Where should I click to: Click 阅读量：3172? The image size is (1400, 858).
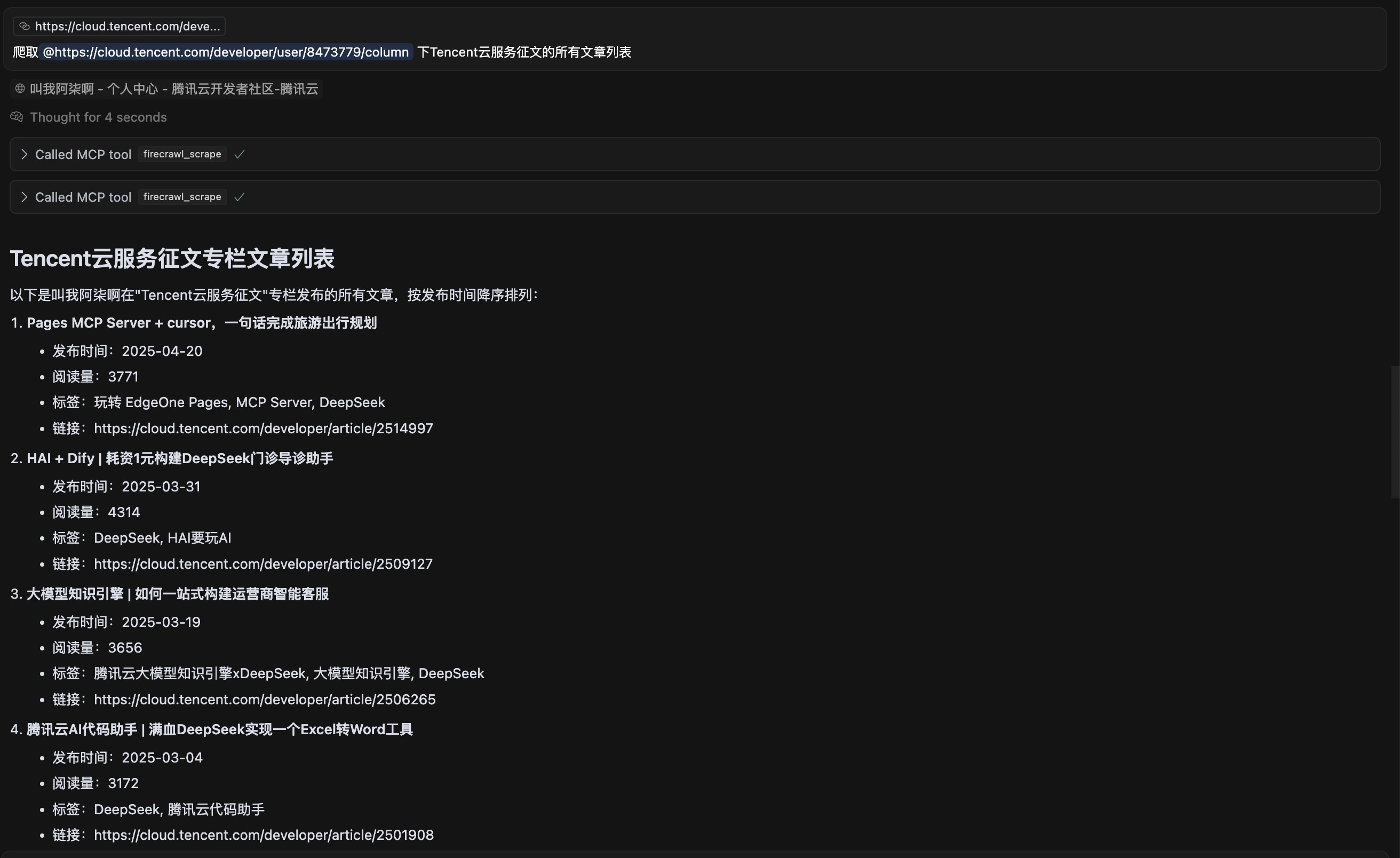click(x=96, y=783)
